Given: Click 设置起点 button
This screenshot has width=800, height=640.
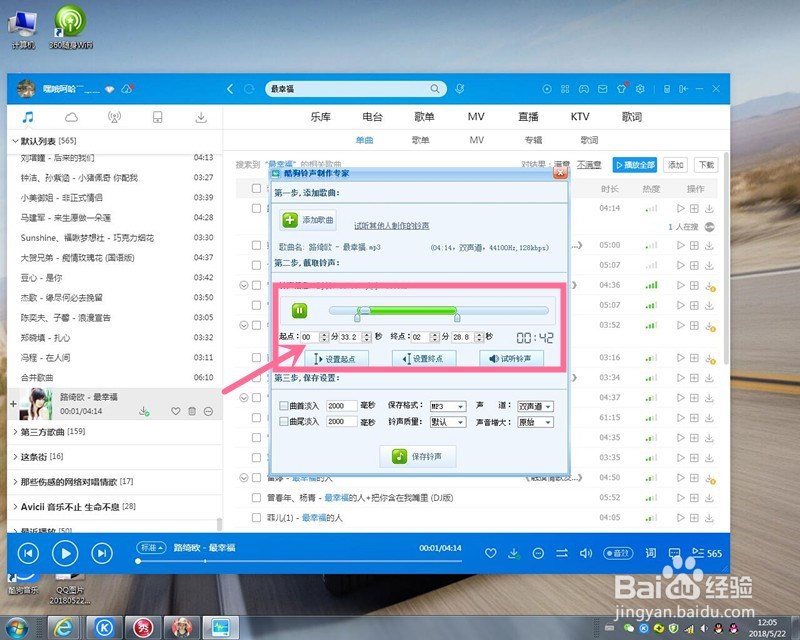Looking at the screenshot, I should (x=336, y=359).
